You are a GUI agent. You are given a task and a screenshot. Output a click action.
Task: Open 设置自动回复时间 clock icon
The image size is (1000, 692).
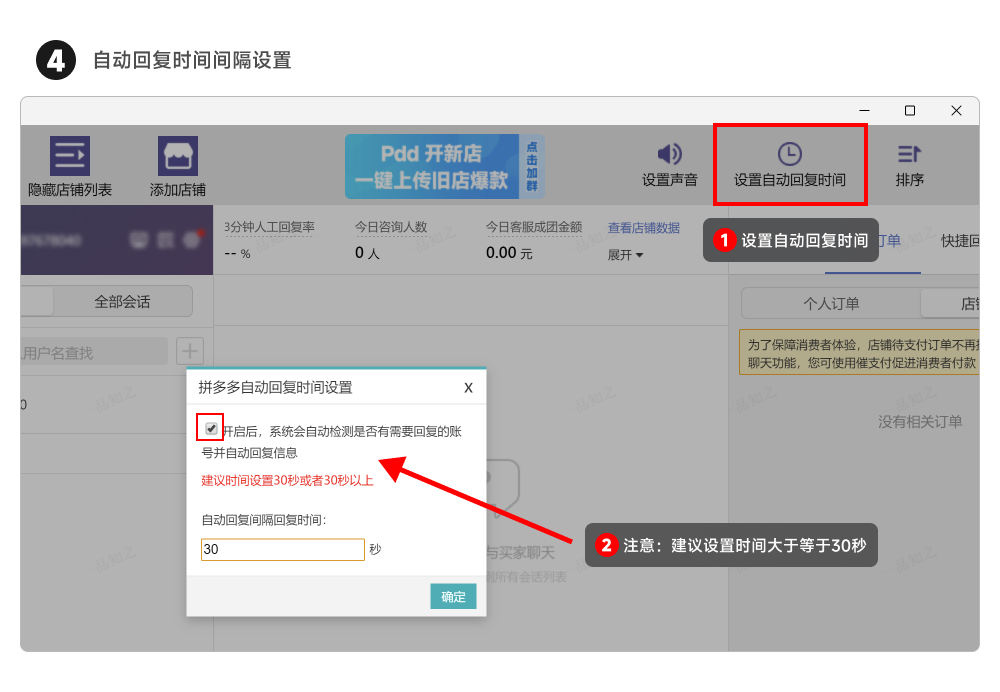pyautogui.click(x=789, y=154)
